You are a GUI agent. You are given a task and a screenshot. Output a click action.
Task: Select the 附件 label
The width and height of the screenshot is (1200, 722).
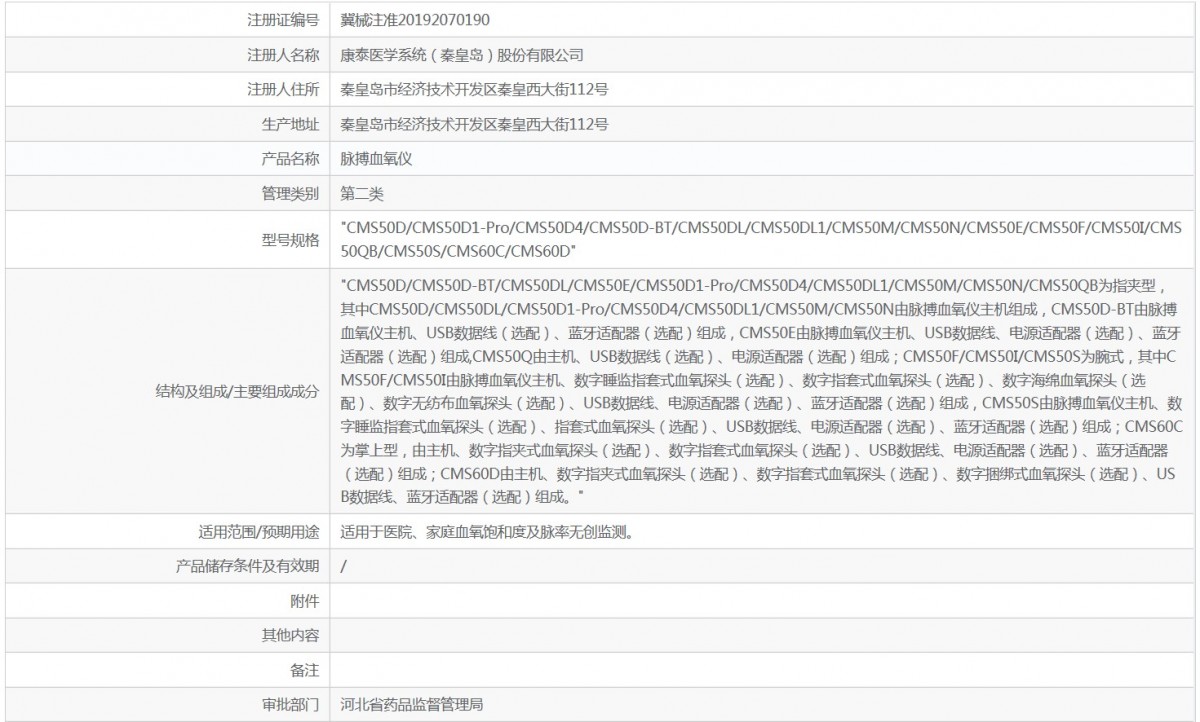pos(304,601)
